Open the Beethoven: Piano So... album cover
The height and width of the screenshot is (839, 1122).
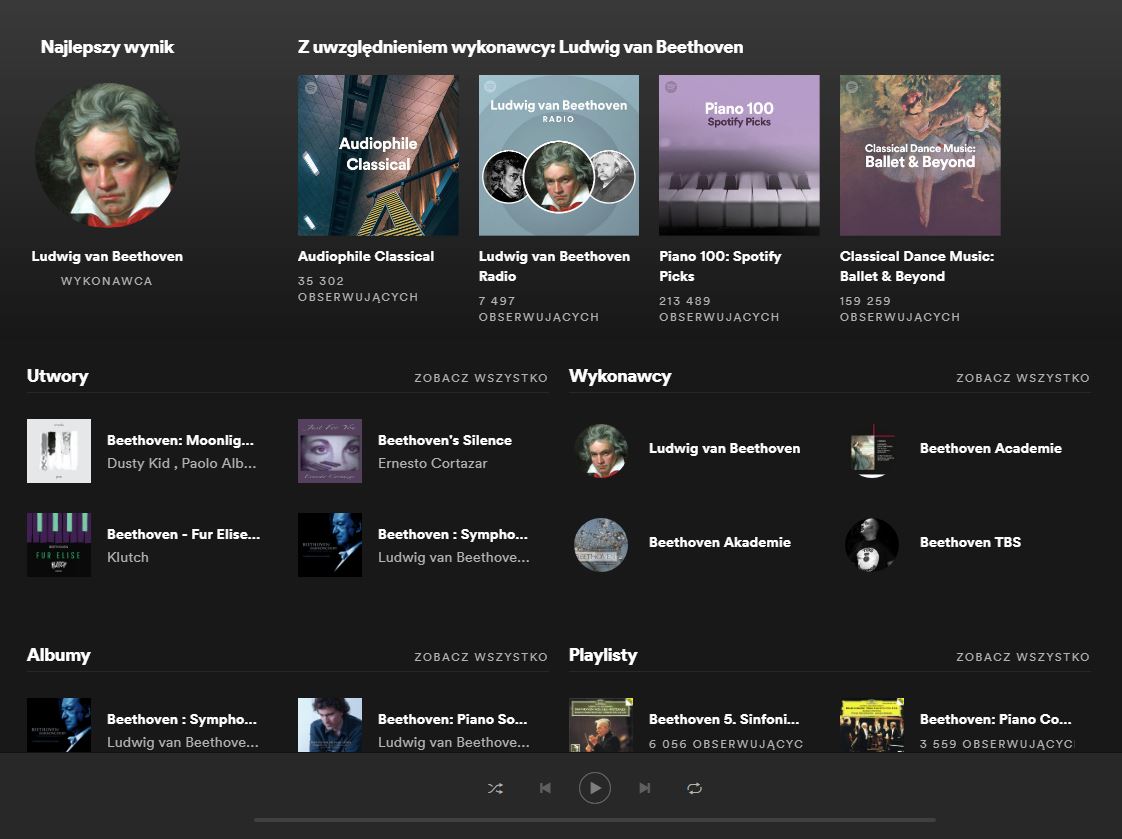tap(330, 725)
